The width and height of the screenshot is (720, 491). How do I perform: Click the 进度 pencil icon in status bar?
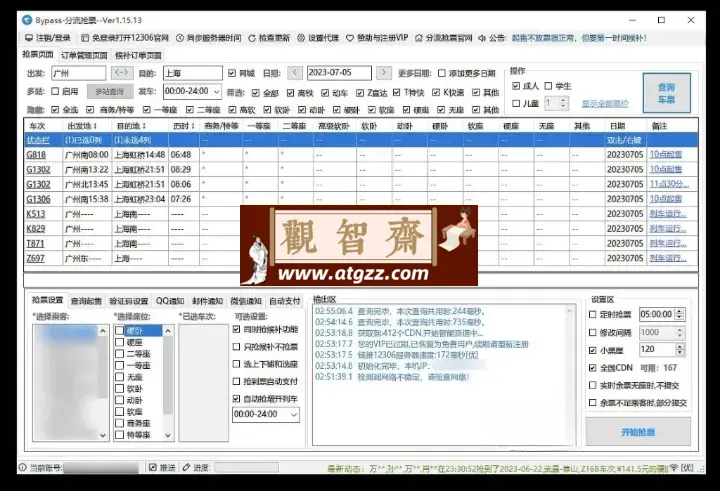[186, 468]
